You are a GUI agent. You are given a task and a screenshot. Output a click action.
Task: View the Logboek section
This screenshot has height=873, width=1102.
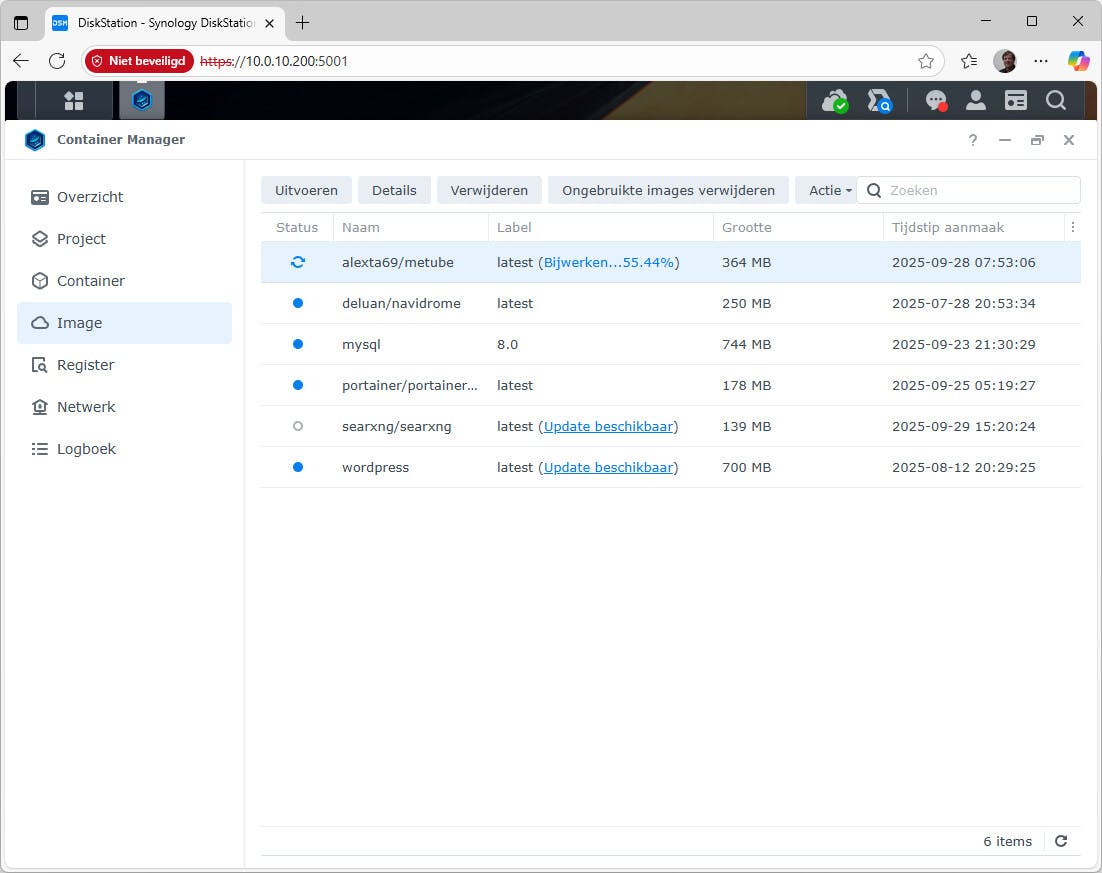86,449
